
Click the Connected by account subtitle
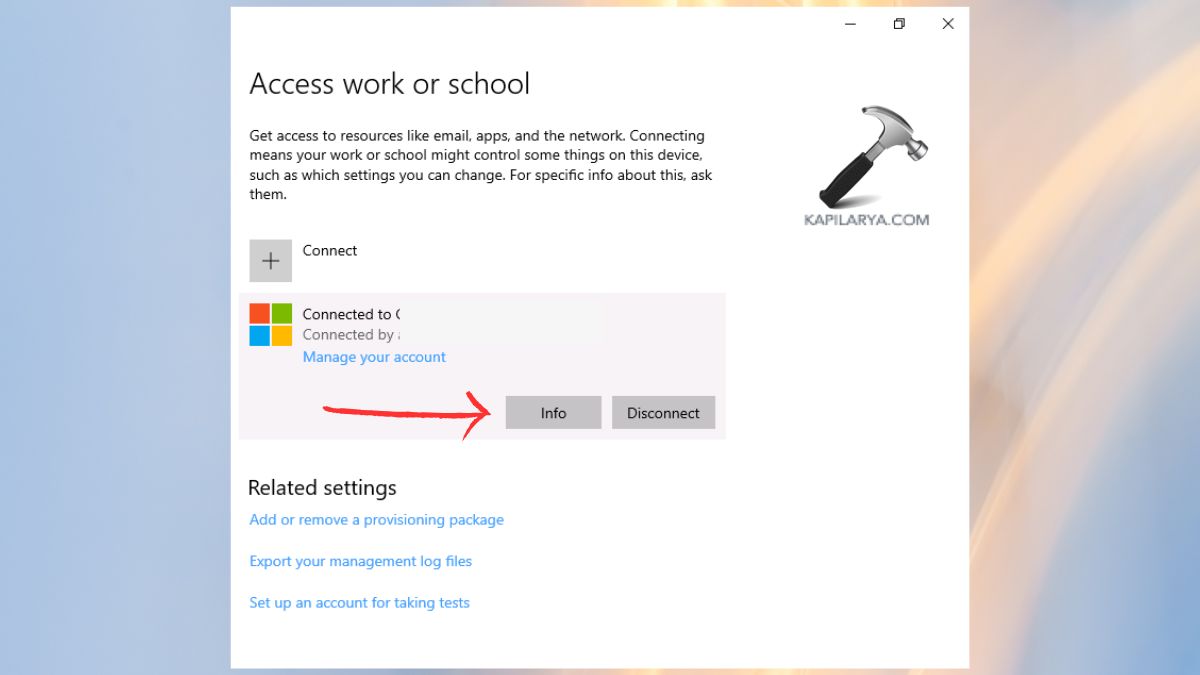pos(350,335)
